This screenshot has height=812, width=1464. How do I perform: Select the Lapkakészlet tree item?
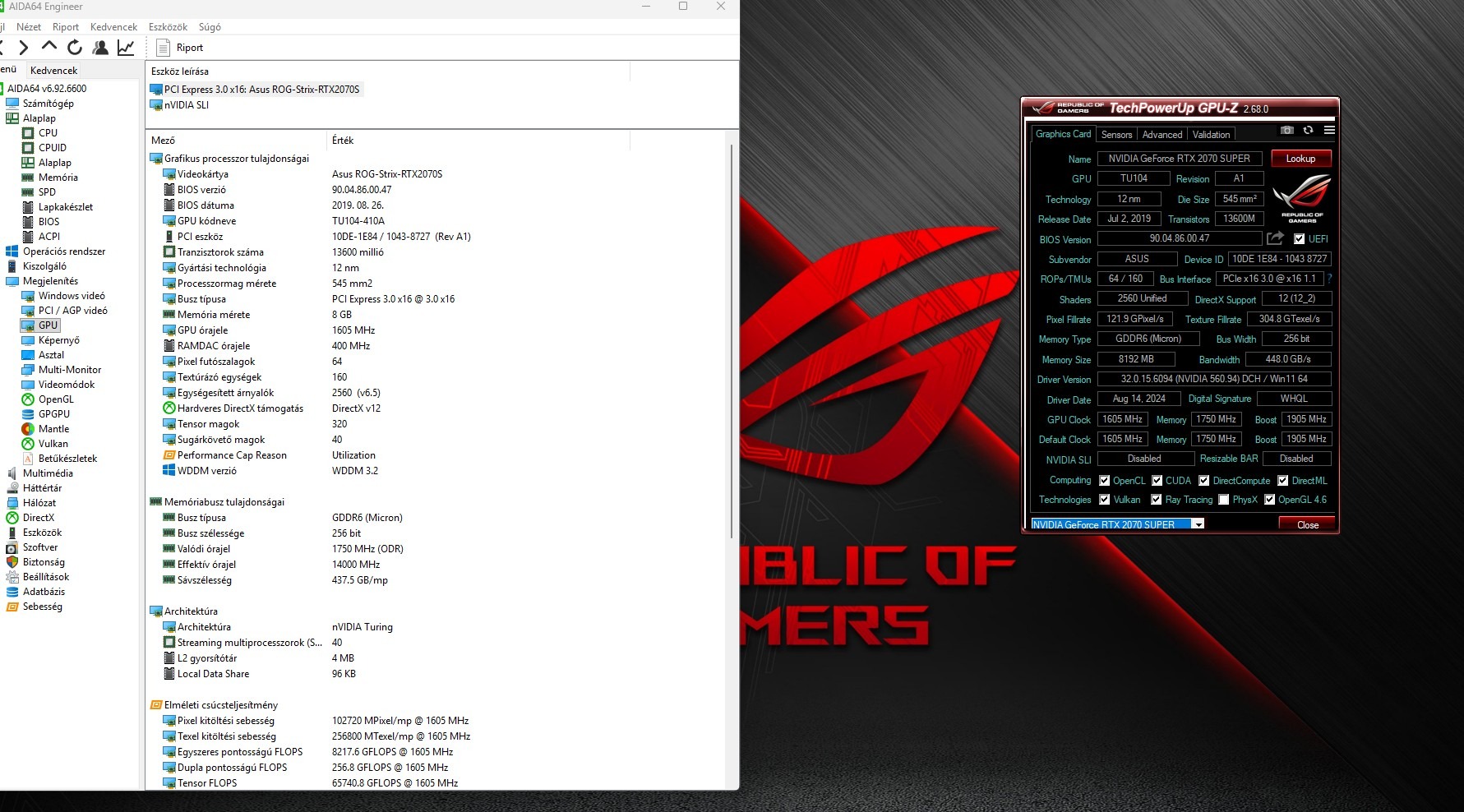click(x=66, y=207)
